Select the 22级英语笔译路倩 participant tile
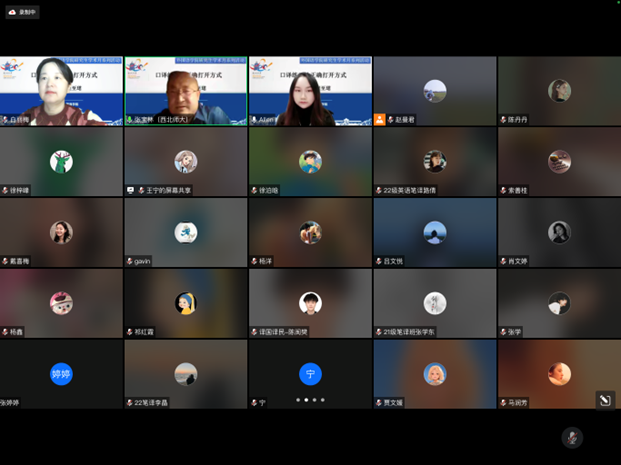621x465 pixels. click(434, 162)
